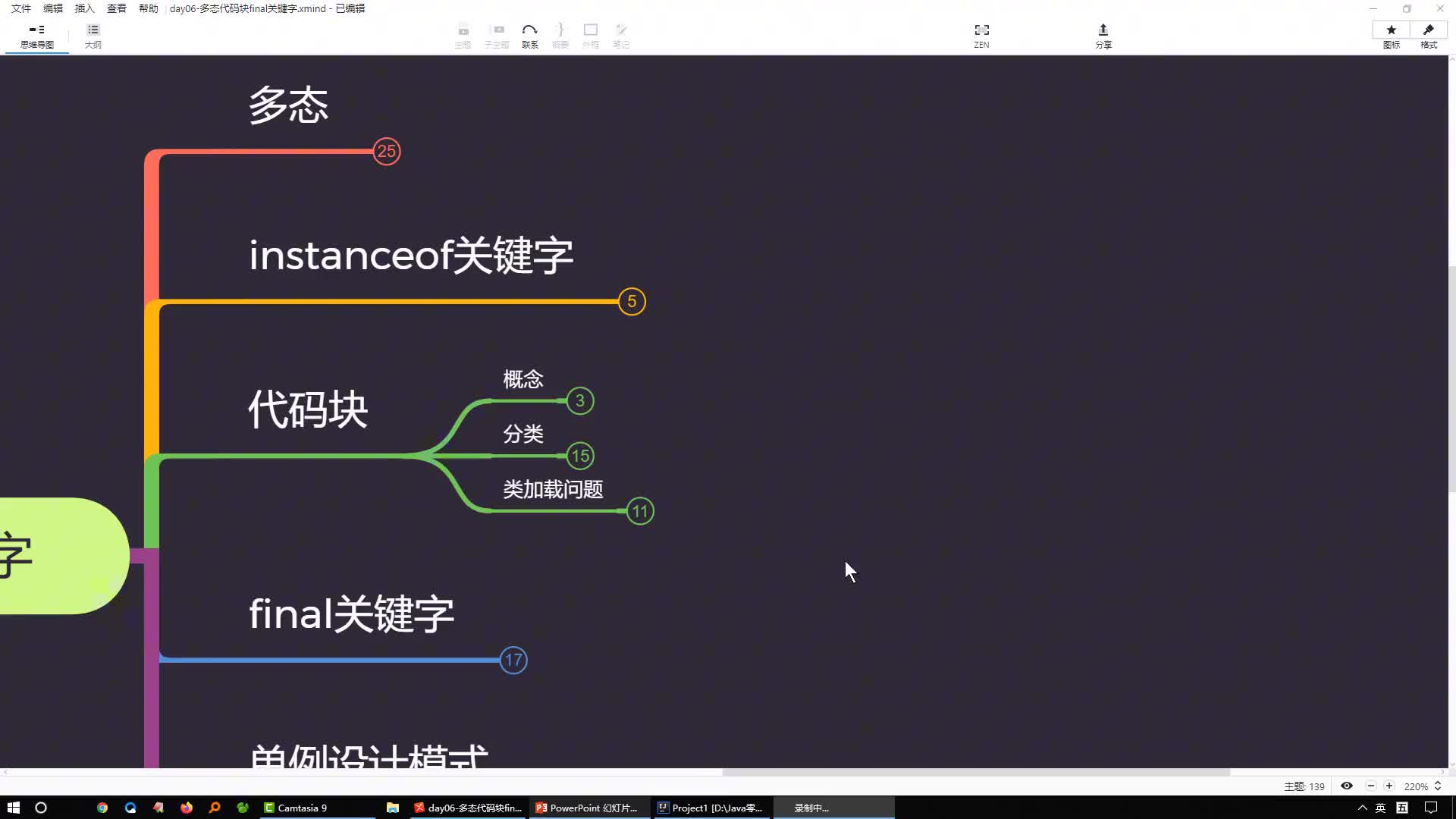Image resolution: width=1456 pixels, height=819 pixels.
Task: Switch to the Project1 IntelliJ taskbar window
Action: click(x=711, y=808)
